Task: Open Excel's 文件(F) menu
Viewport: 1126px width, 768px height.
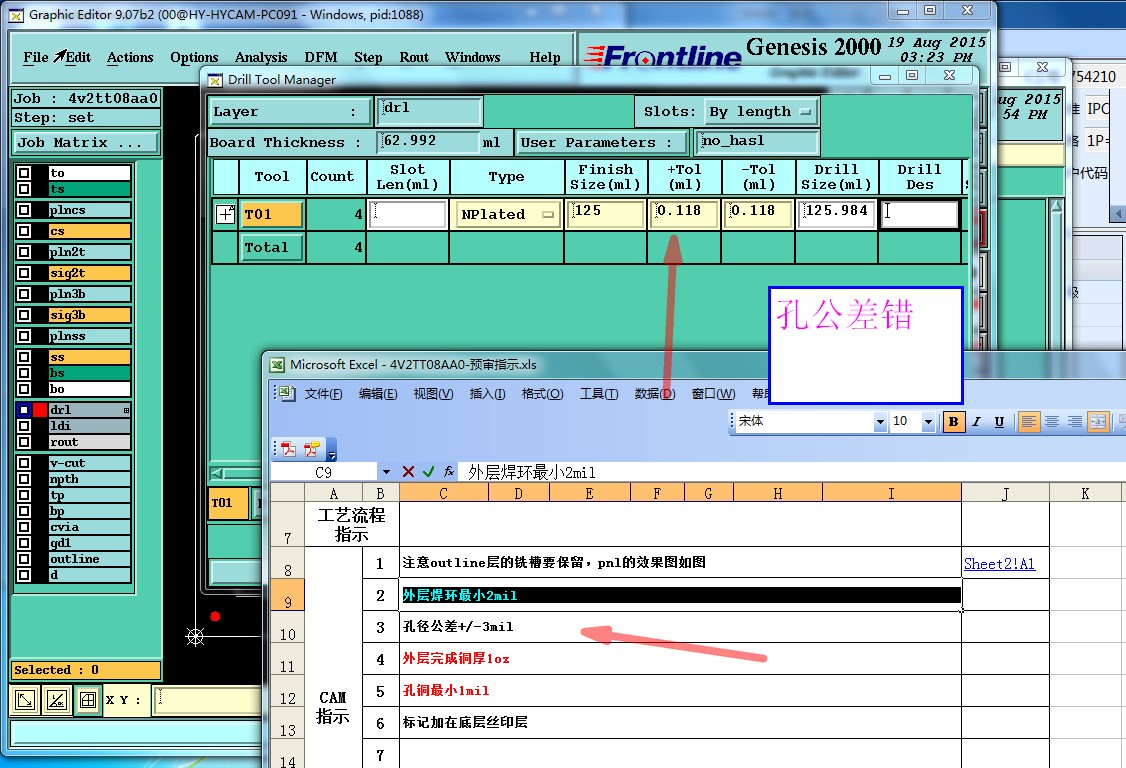Action: (x=323, y=394)
